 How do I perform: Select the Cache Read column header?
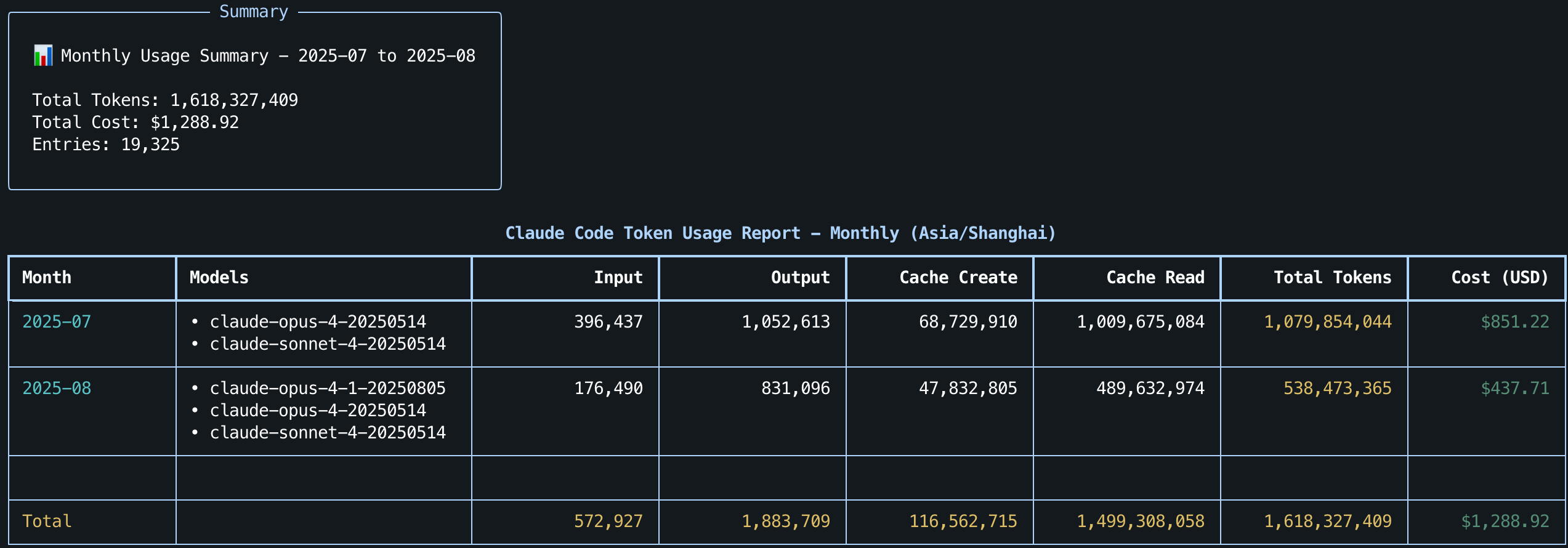pos(1155,278)
